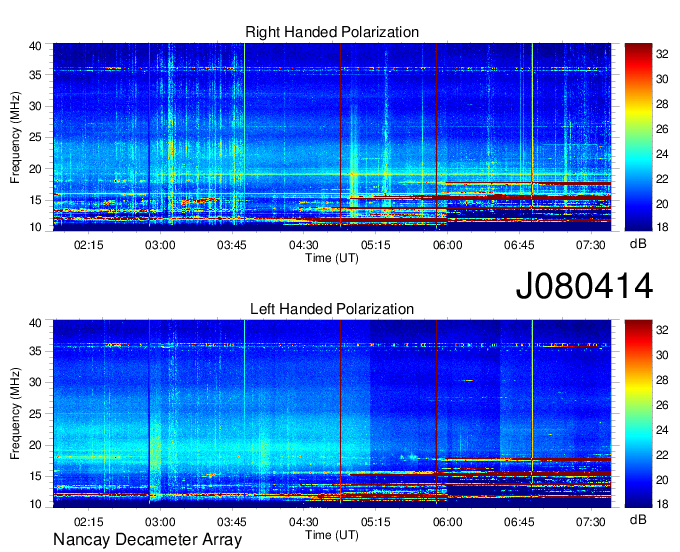Viewport: 680px width, 552px height.
Task: Click the 28 value on the lower color bar scale
Action: pyautogui.click(x=662, y=381)
